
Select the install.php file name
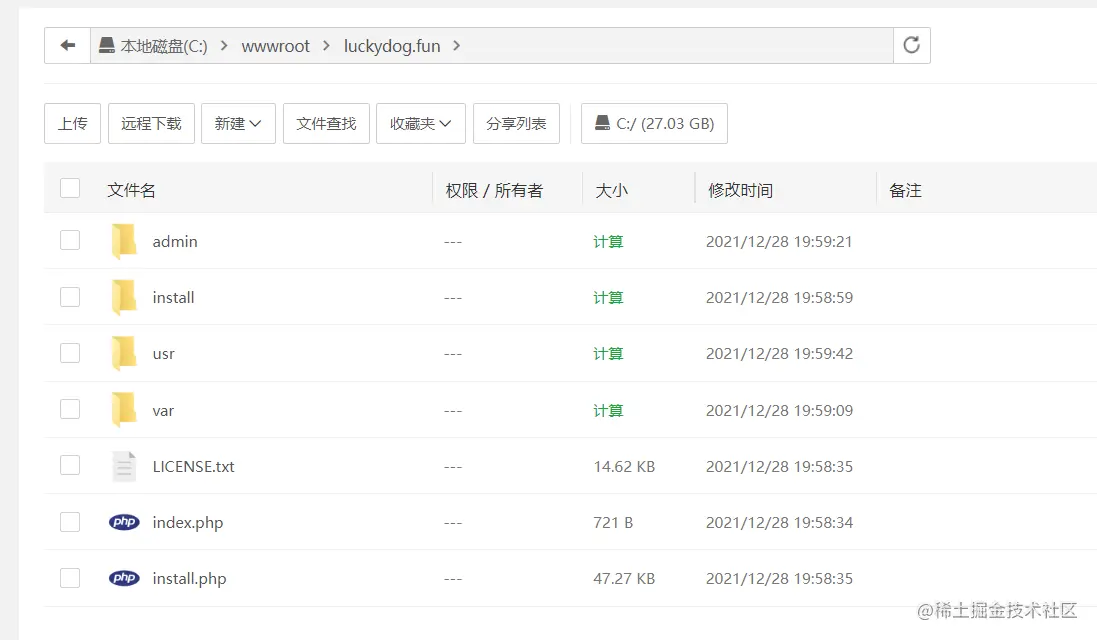click(190, 578)
